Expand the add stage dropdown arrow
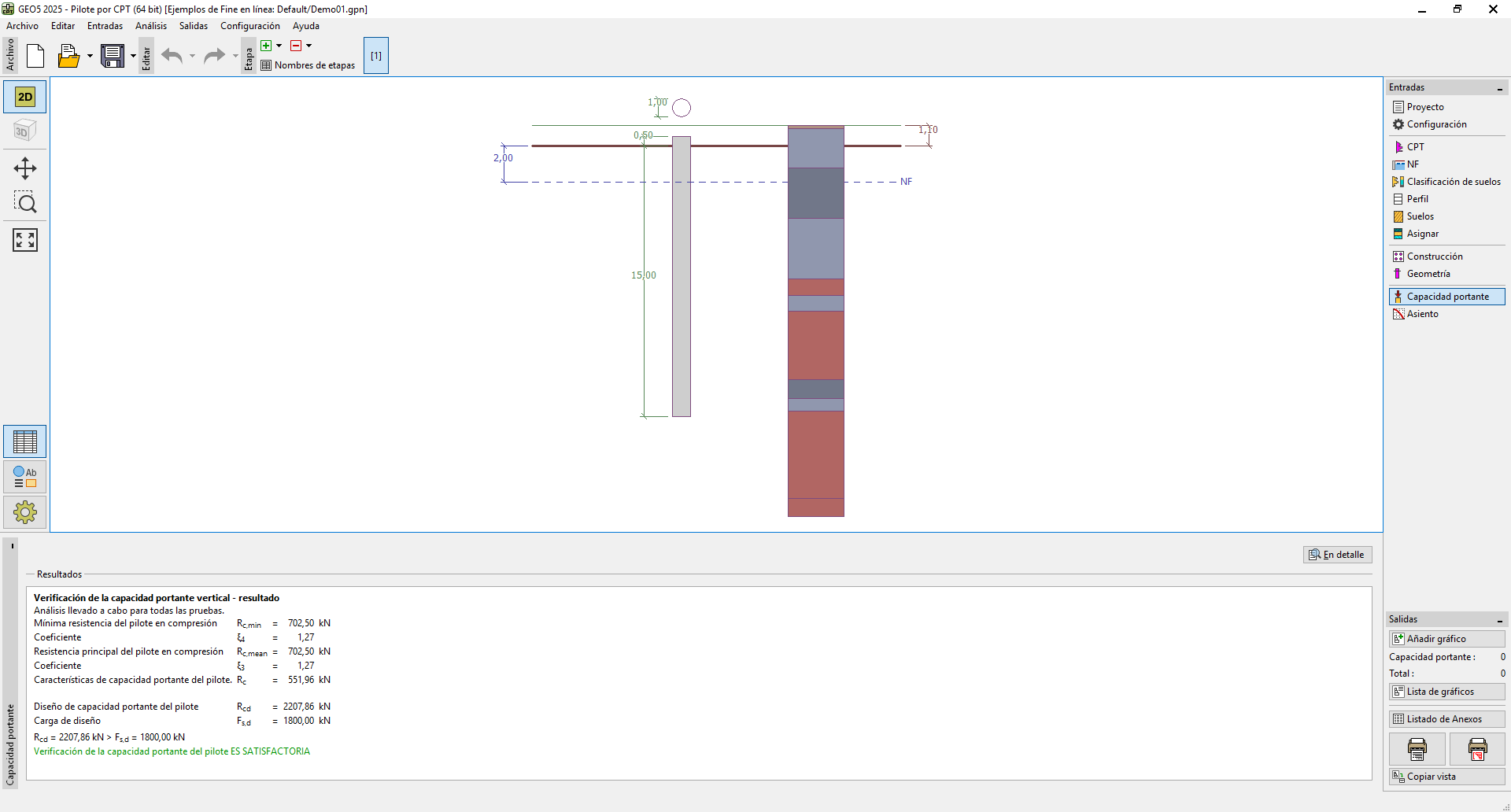1511x812 pixels. point(279,46)
